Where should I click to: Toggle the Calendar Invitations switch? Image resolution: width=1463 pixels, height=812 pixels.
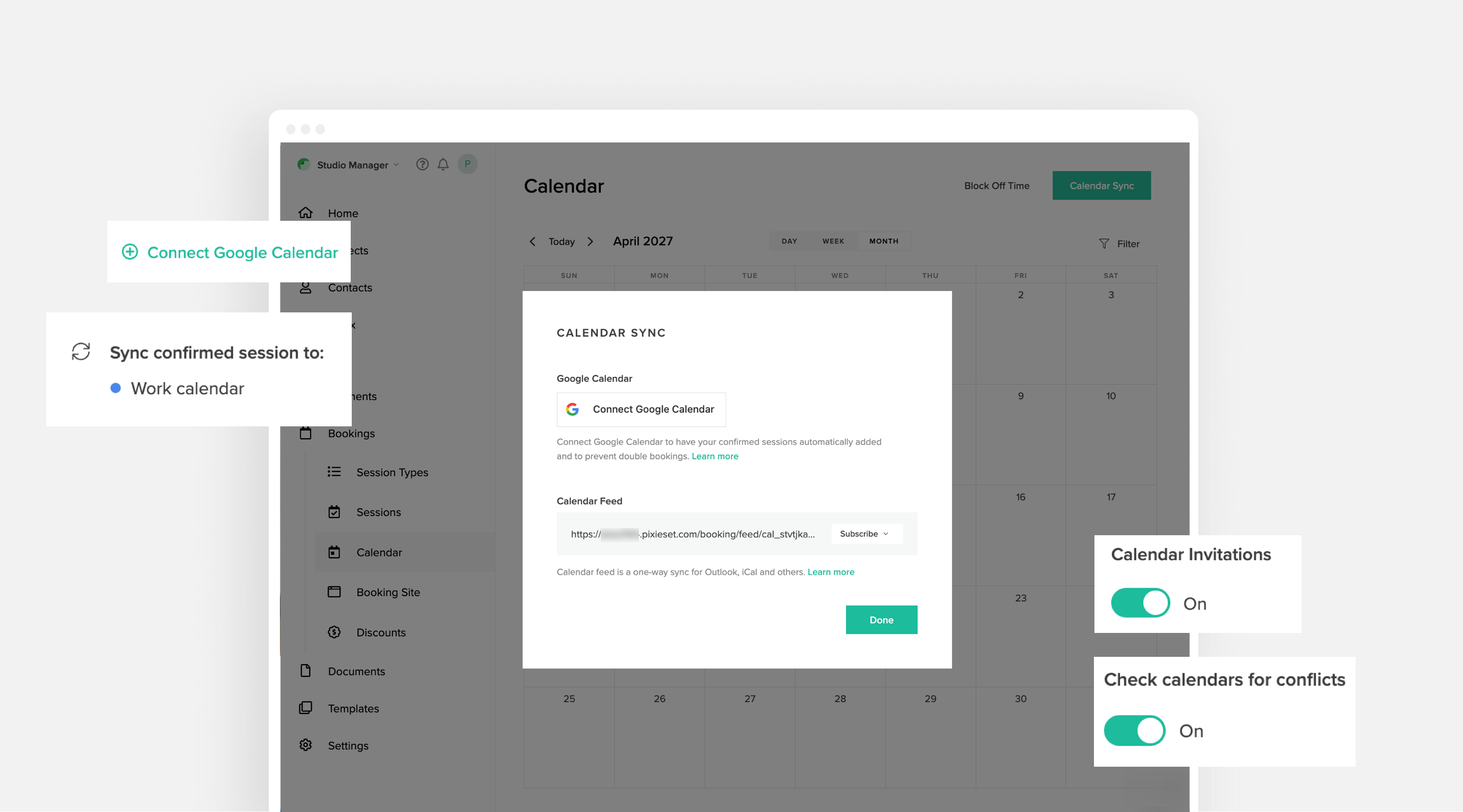pyautogui.click(x=1140, y=602)
